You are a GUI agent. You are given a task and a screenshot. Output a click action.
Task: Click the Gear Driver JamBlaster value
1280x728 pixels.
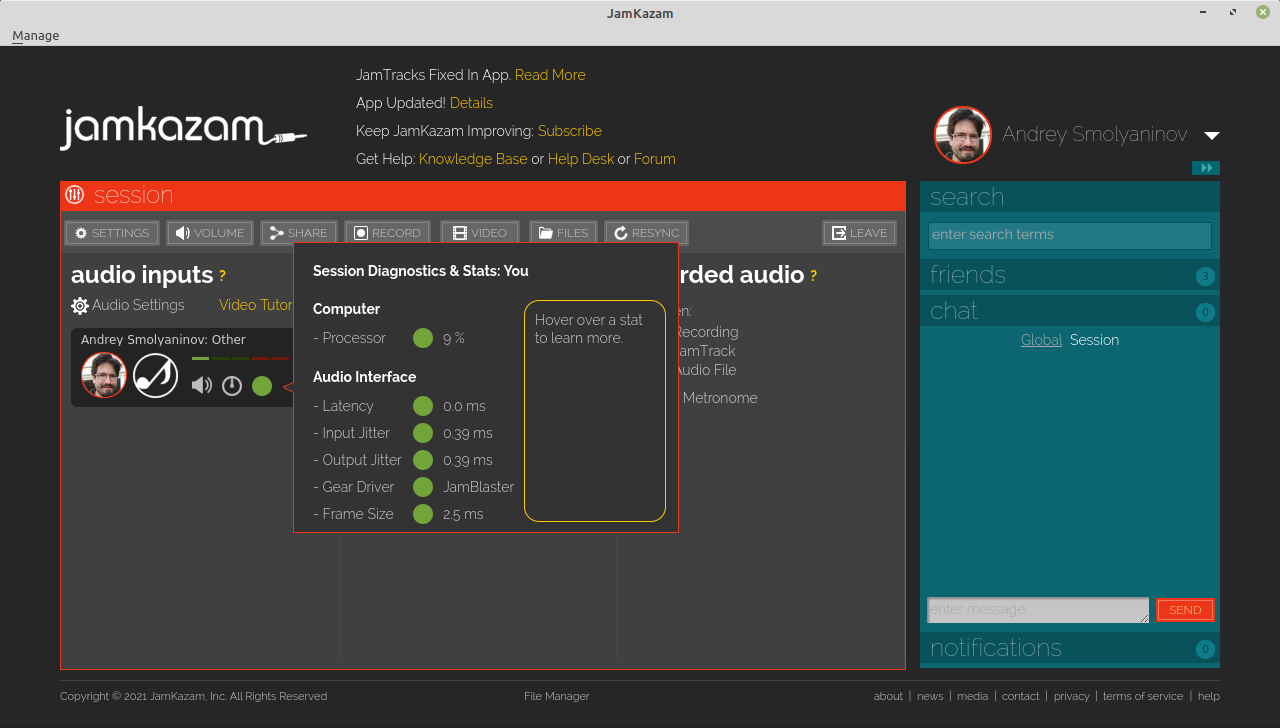479,487
